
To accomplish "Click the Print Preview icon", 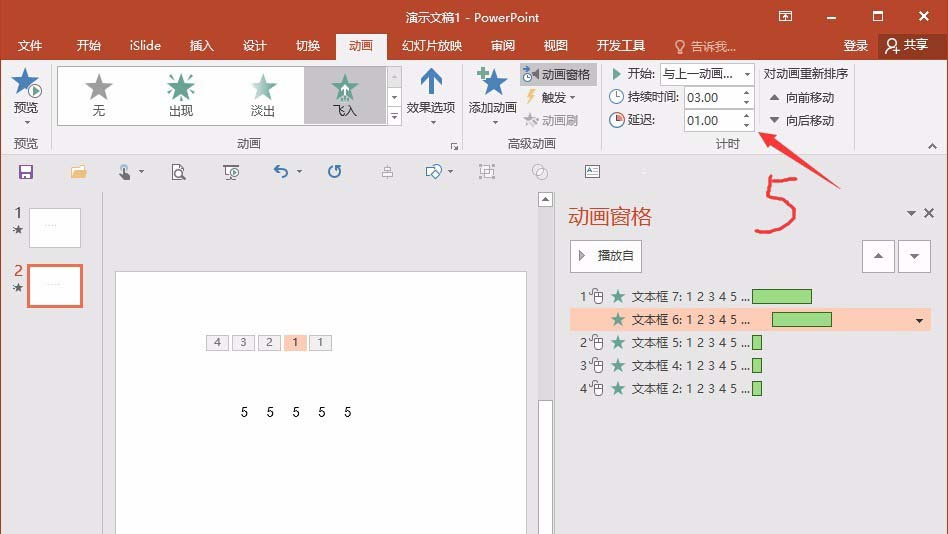I will (178, 172).
